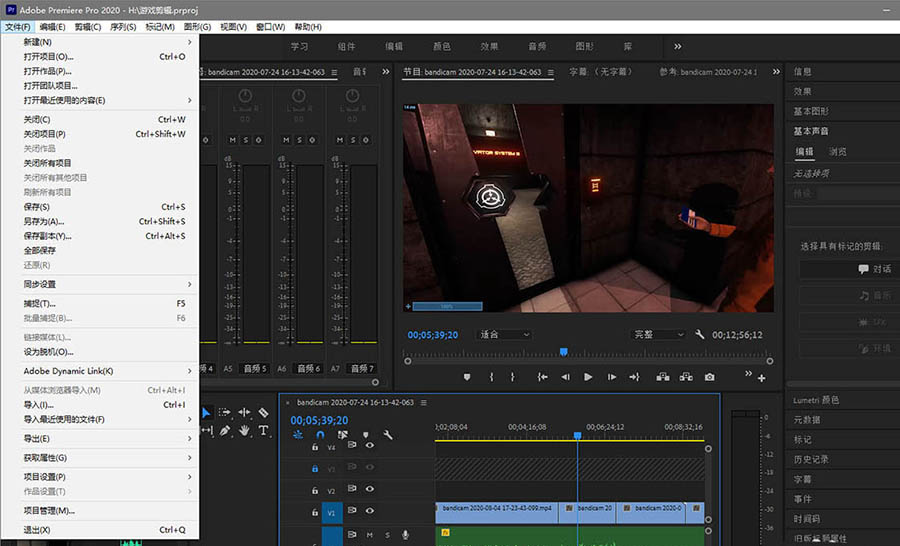Choose 另存为(A)... in File menu

point(45,222)
